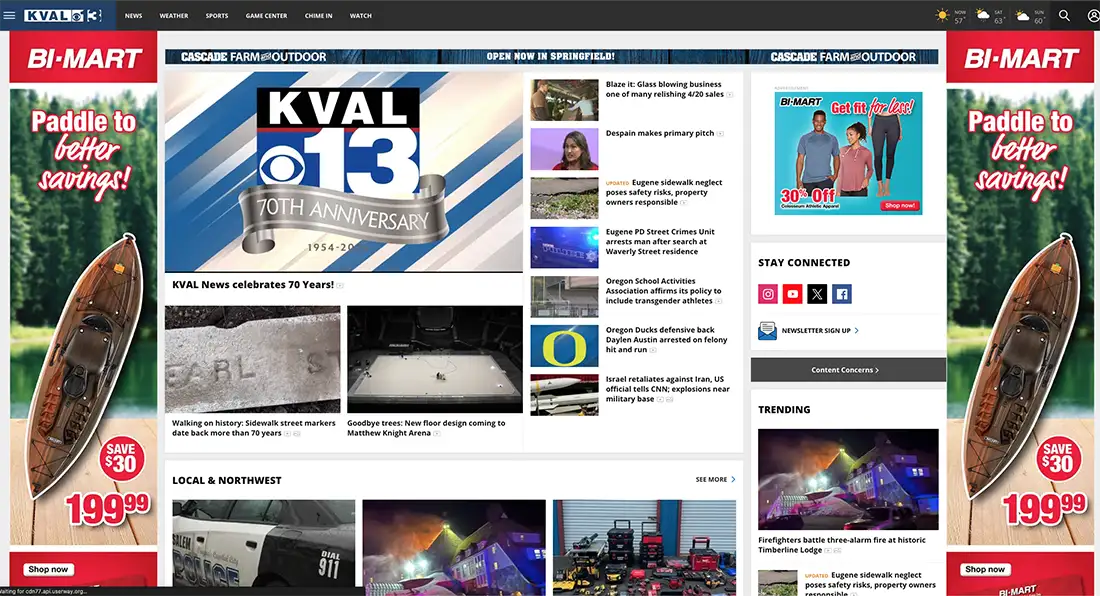Screen dimensions: 1100x596
Task: Click the Content Concerns button
Action: coord(847,370)
